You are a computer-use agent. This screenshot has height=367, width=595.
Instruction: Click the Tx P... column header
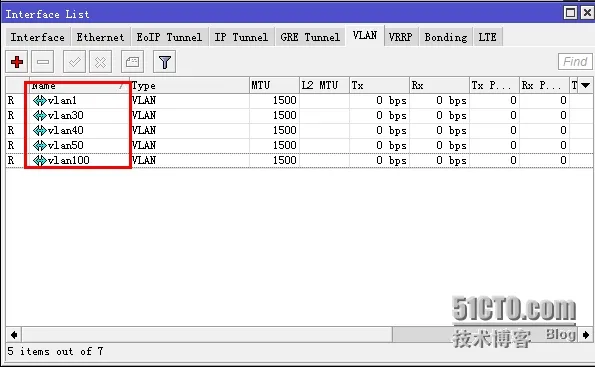click(494, 86)
